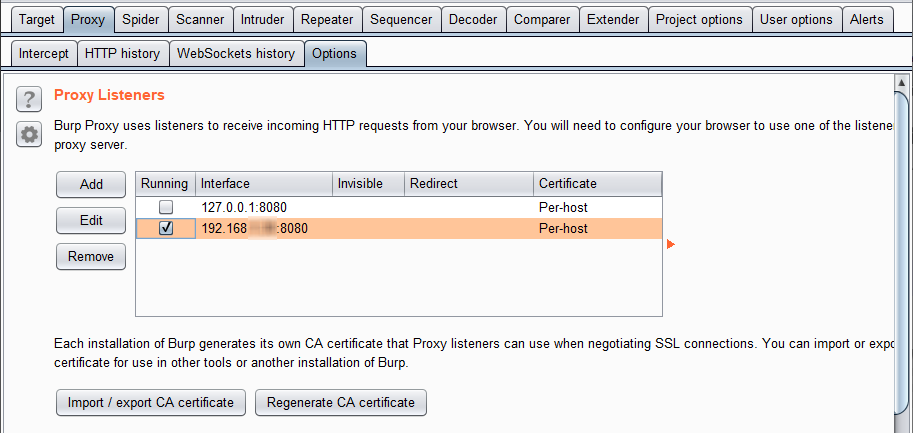Switch to the Target tab
The height and width of the screenshot is (433, 913).
pyautogui.click(x=37, y=19)
